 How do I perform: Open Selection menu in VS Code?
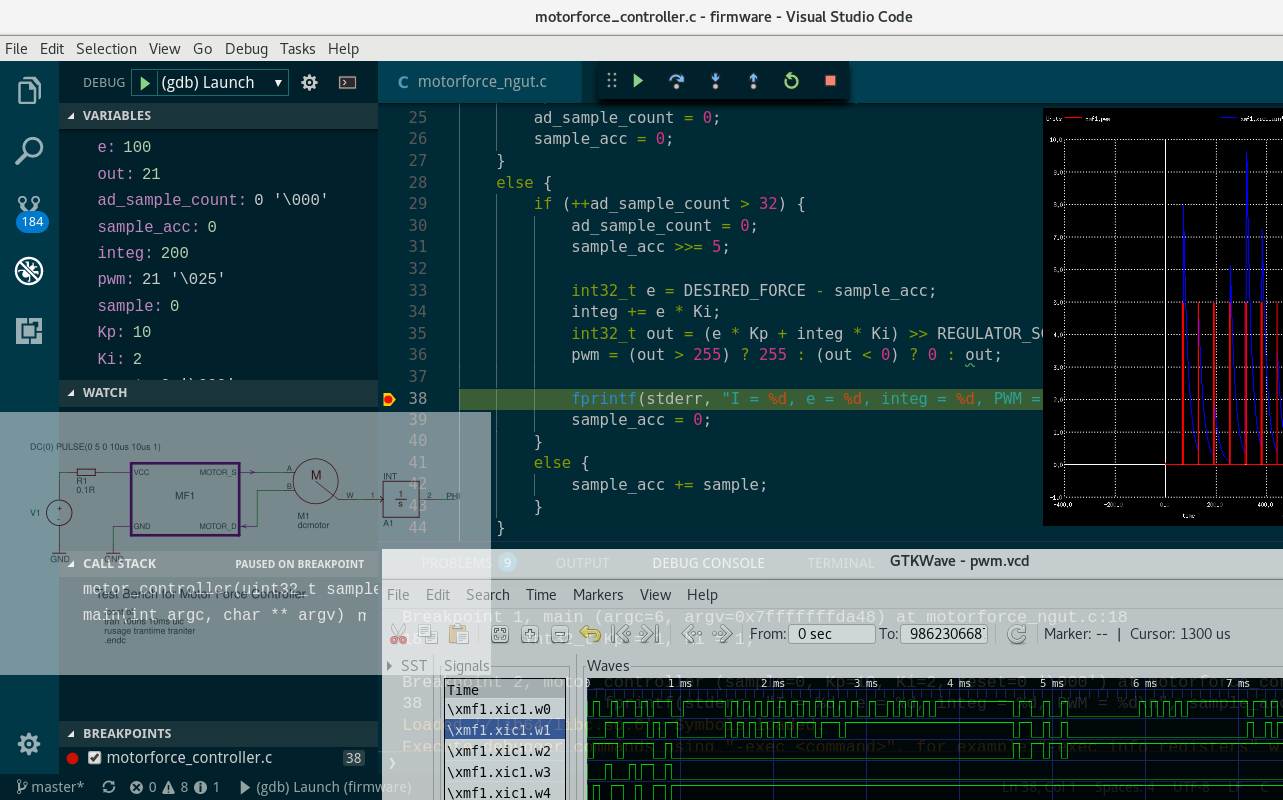coord(106,49)
